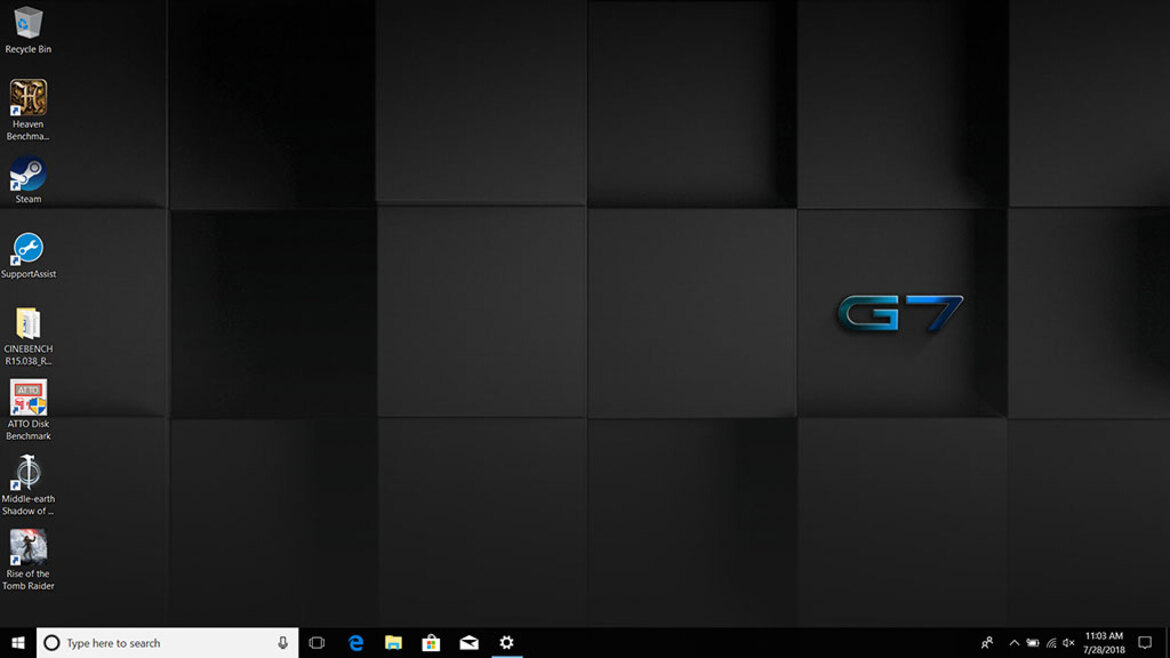The image size is (1170, 658).
Task: Check the battery status icon
Action: pyautogui.click(x=1033, y=642)
